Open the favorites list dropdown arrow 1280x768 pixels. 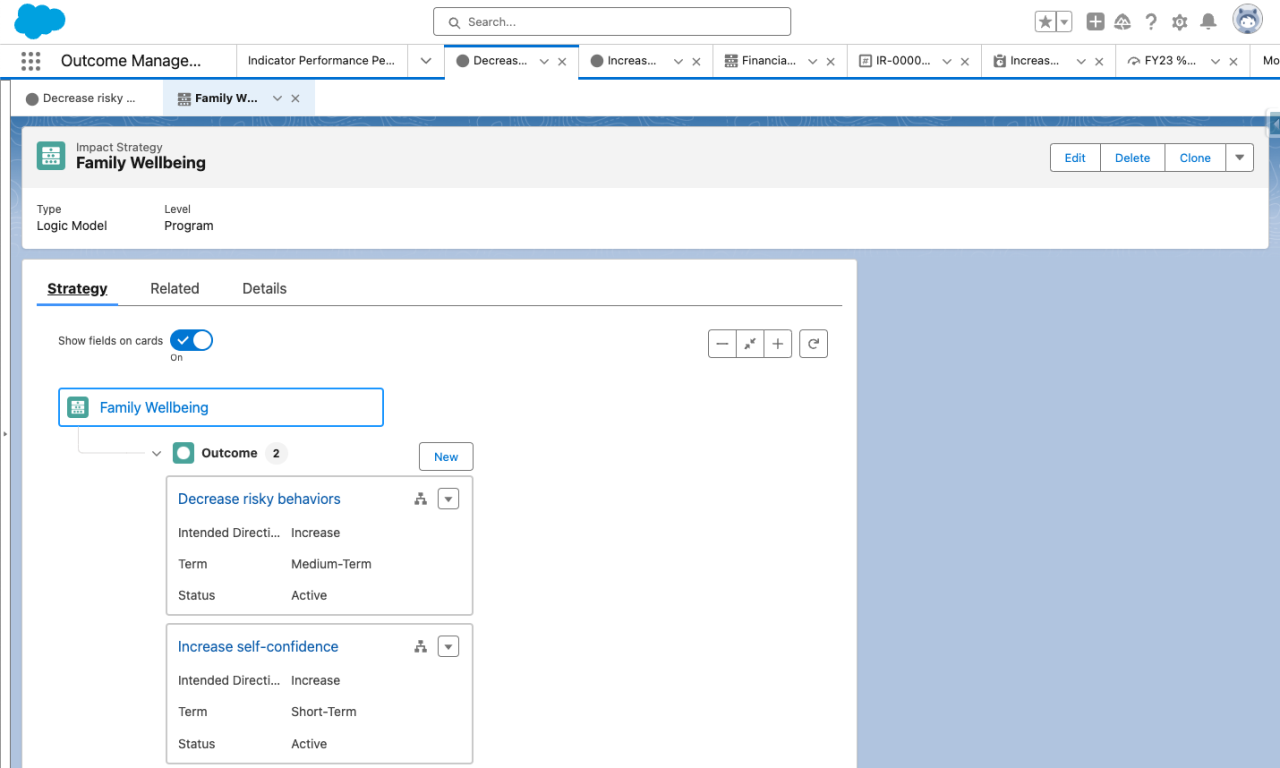(x=1064, y=22)
